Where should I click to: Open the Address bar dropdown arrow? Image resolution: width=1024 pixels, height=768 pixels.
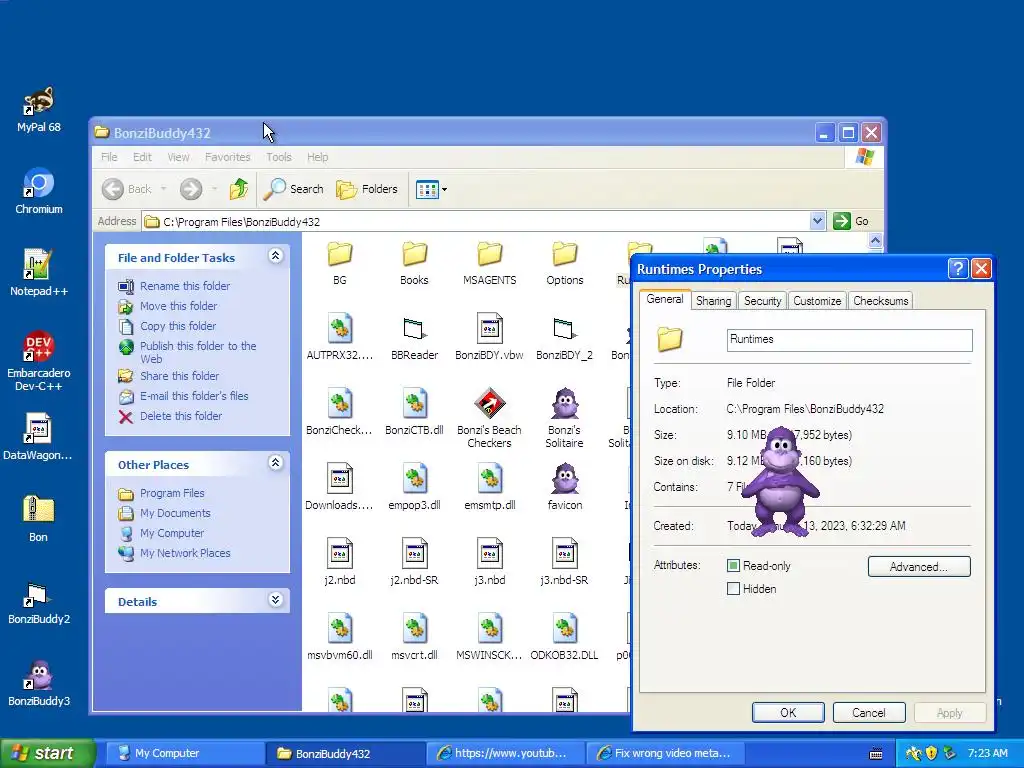click(817, 221)
